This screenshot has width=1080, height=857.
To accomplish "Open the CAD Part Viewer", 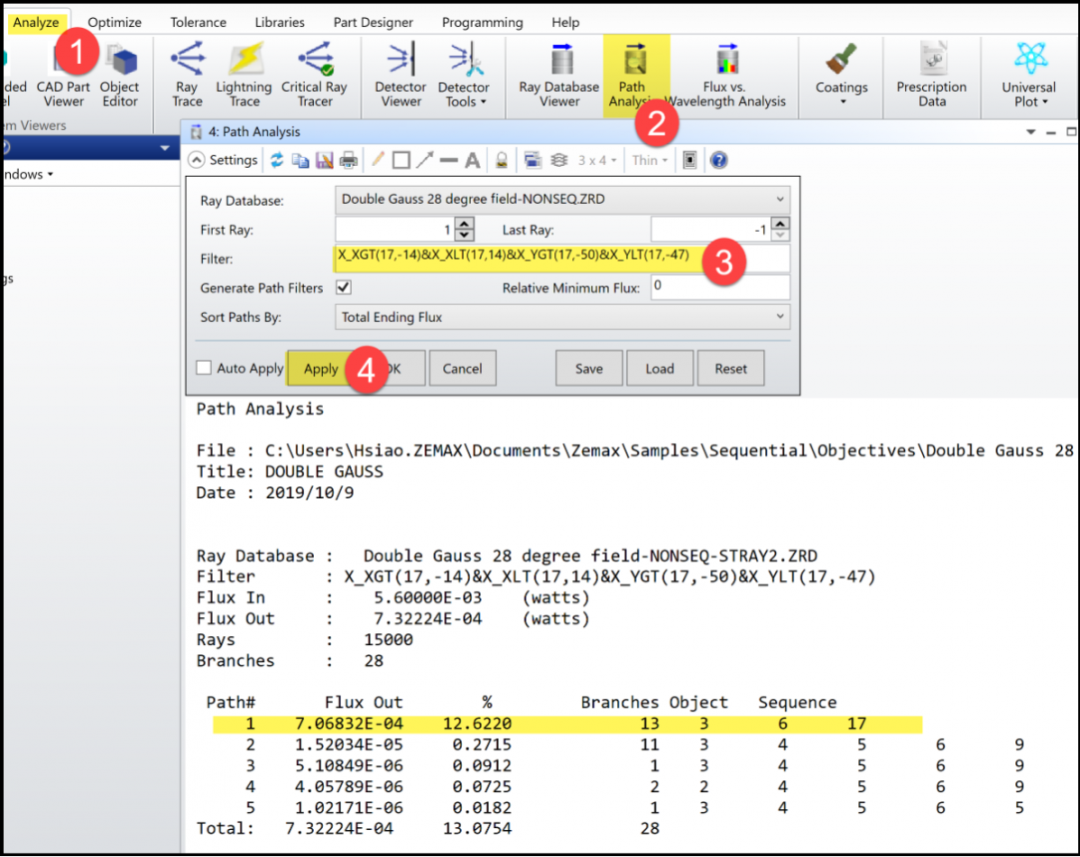I will 63,76.
